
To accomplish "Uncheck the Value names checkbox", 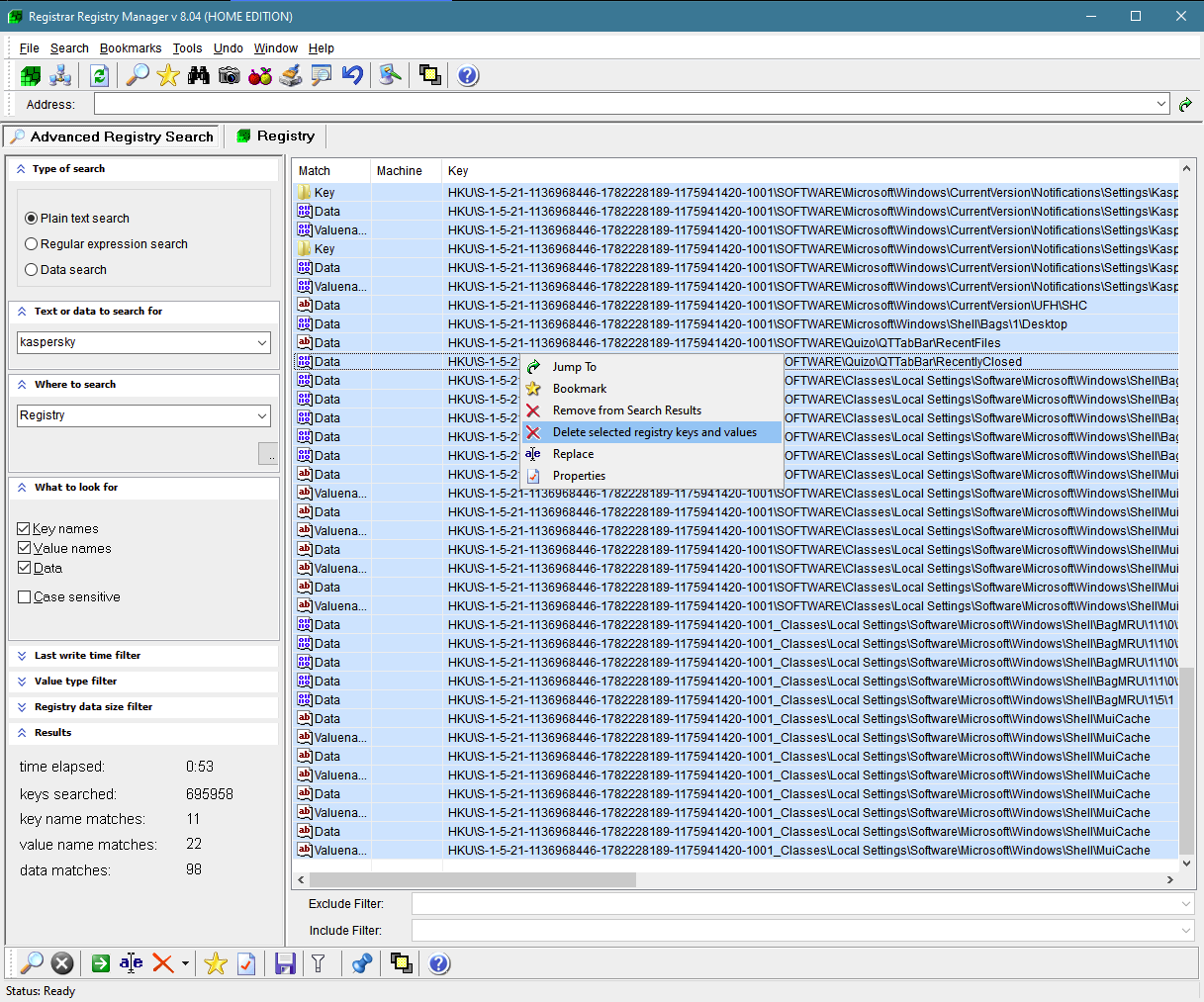I will 25,548.
